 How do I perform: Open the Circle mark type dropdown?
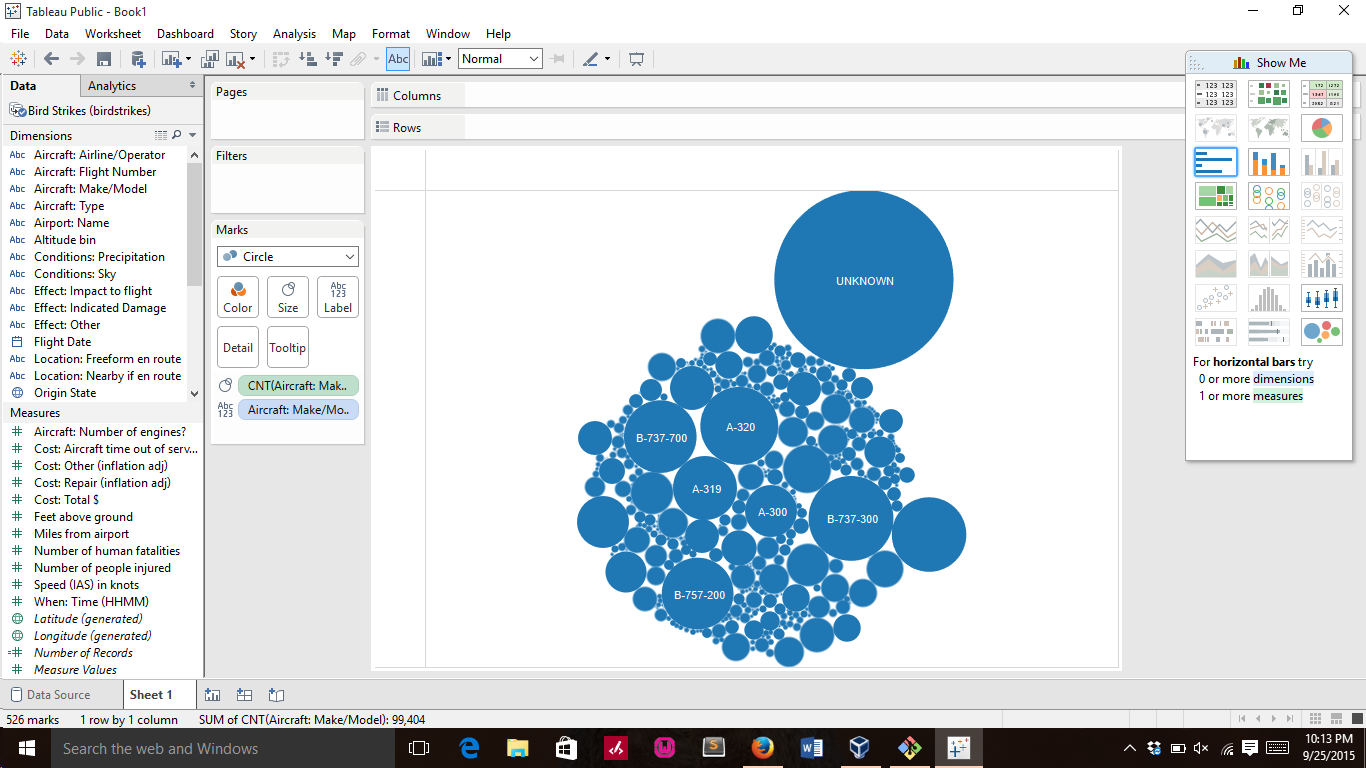(x=288, y=257)
